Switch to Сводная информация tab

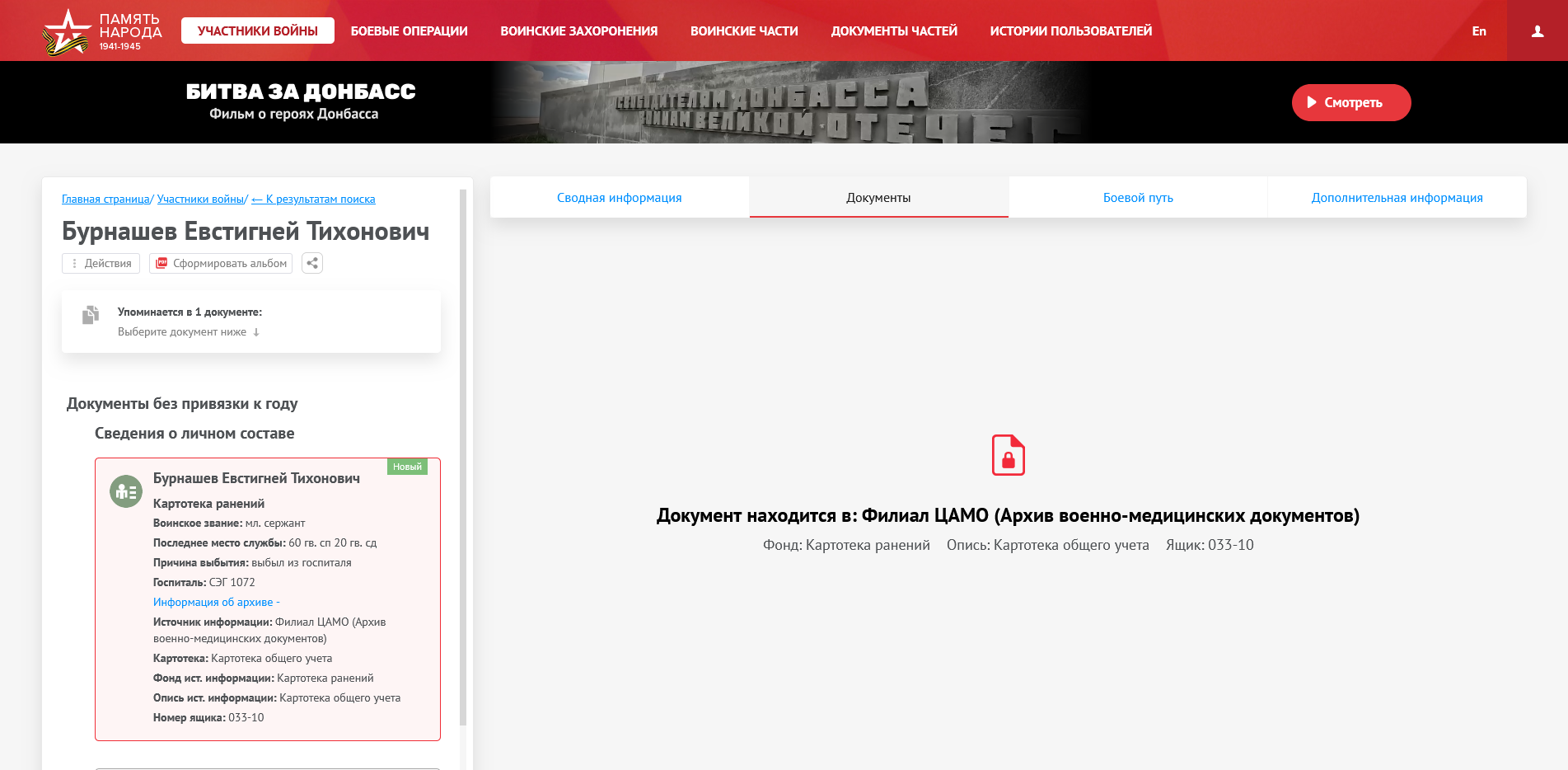[x=619, y=198]
